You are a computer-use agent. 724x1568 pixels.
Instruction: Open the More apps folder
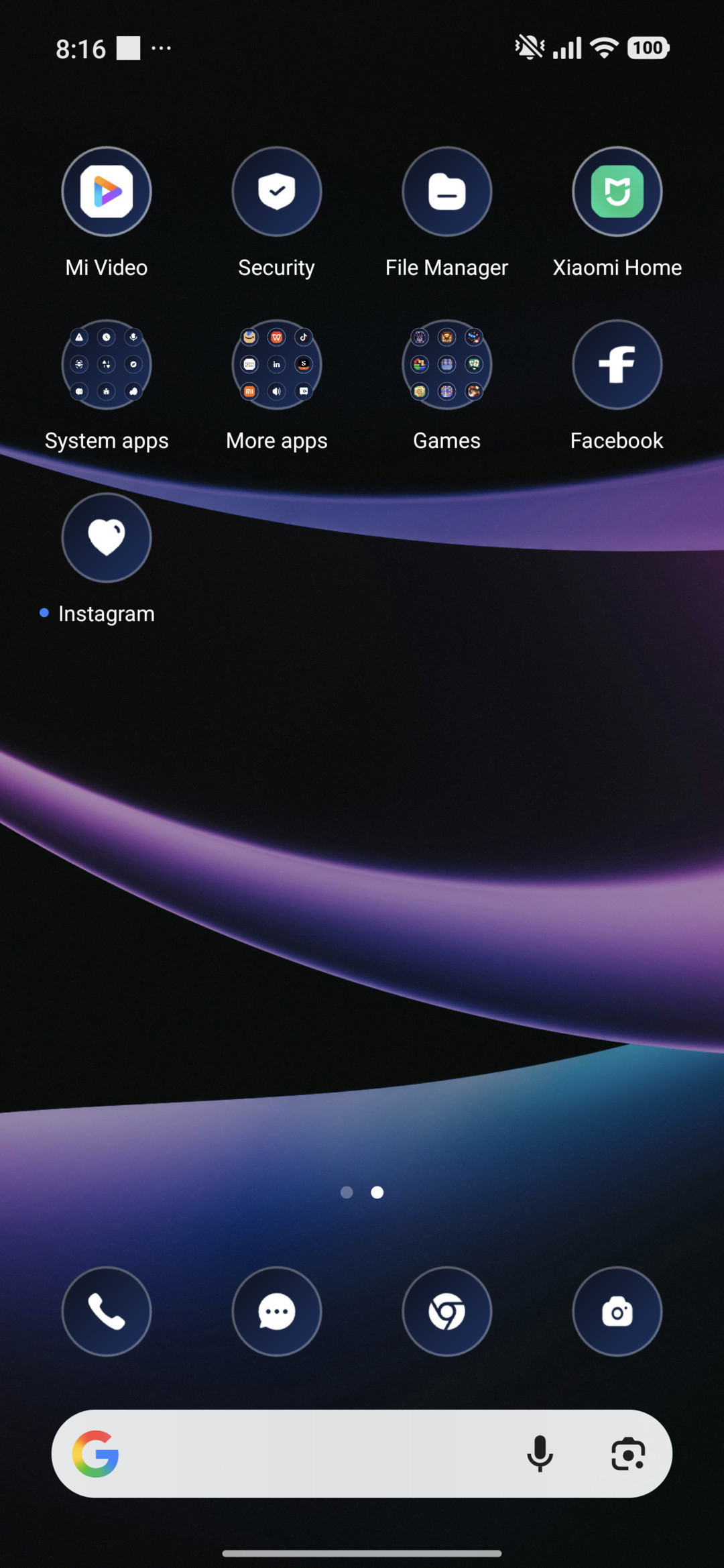click(277, 365)
